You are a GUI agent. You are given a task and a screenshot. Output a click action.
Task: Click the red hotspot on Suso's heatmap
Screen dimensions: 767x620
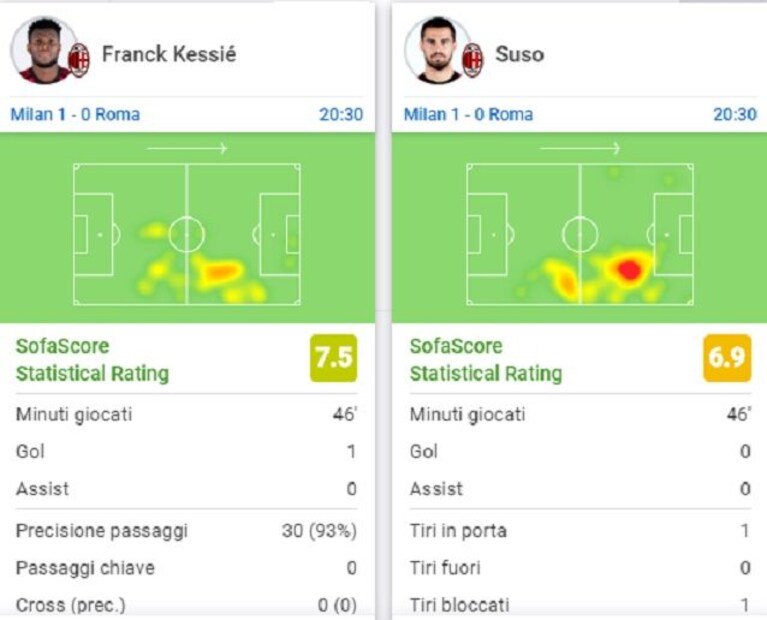point(629,270)
